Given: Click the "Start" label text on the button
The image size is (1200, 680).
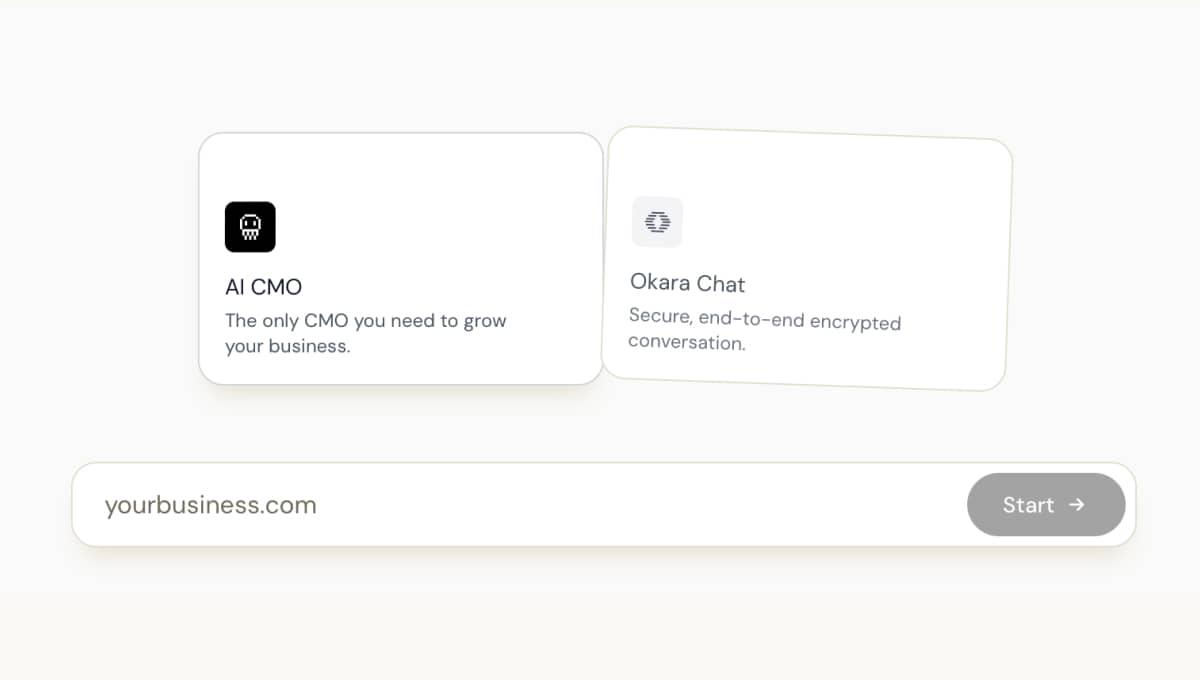Looking at the screenshot, I should tap(1028, 505).
